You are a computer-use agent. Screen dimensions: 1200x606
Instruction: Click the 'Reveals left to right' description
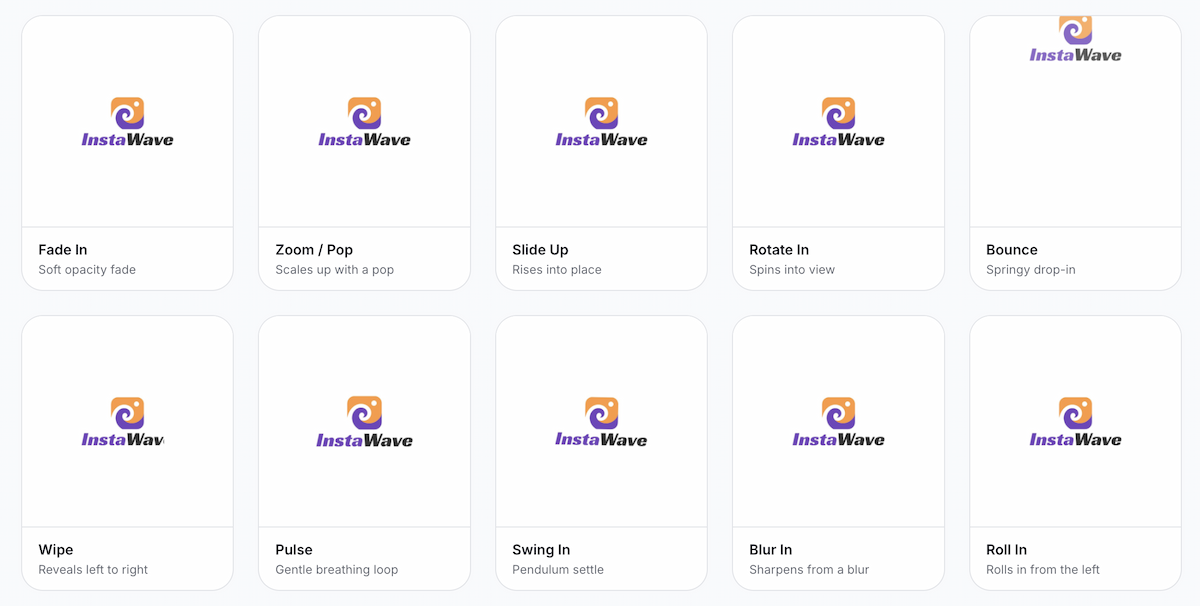coord(93,570)
